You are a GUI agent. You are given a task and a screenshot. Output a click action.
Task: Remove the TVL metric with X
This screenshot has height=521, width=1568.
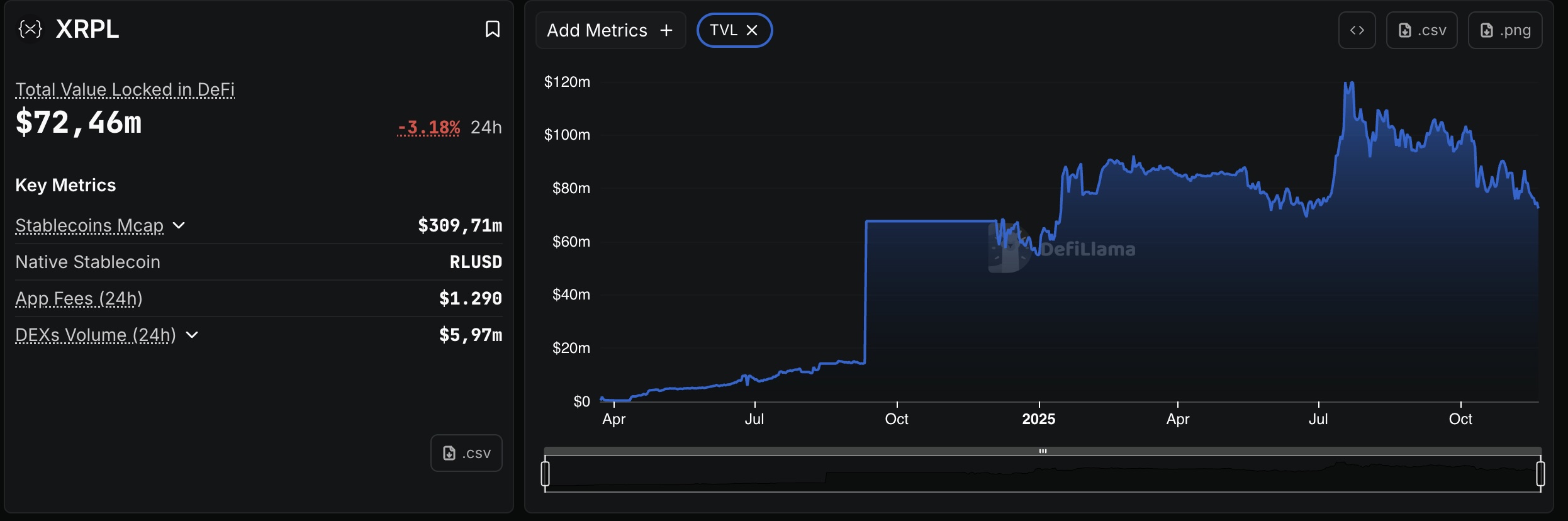coord(752,30)
